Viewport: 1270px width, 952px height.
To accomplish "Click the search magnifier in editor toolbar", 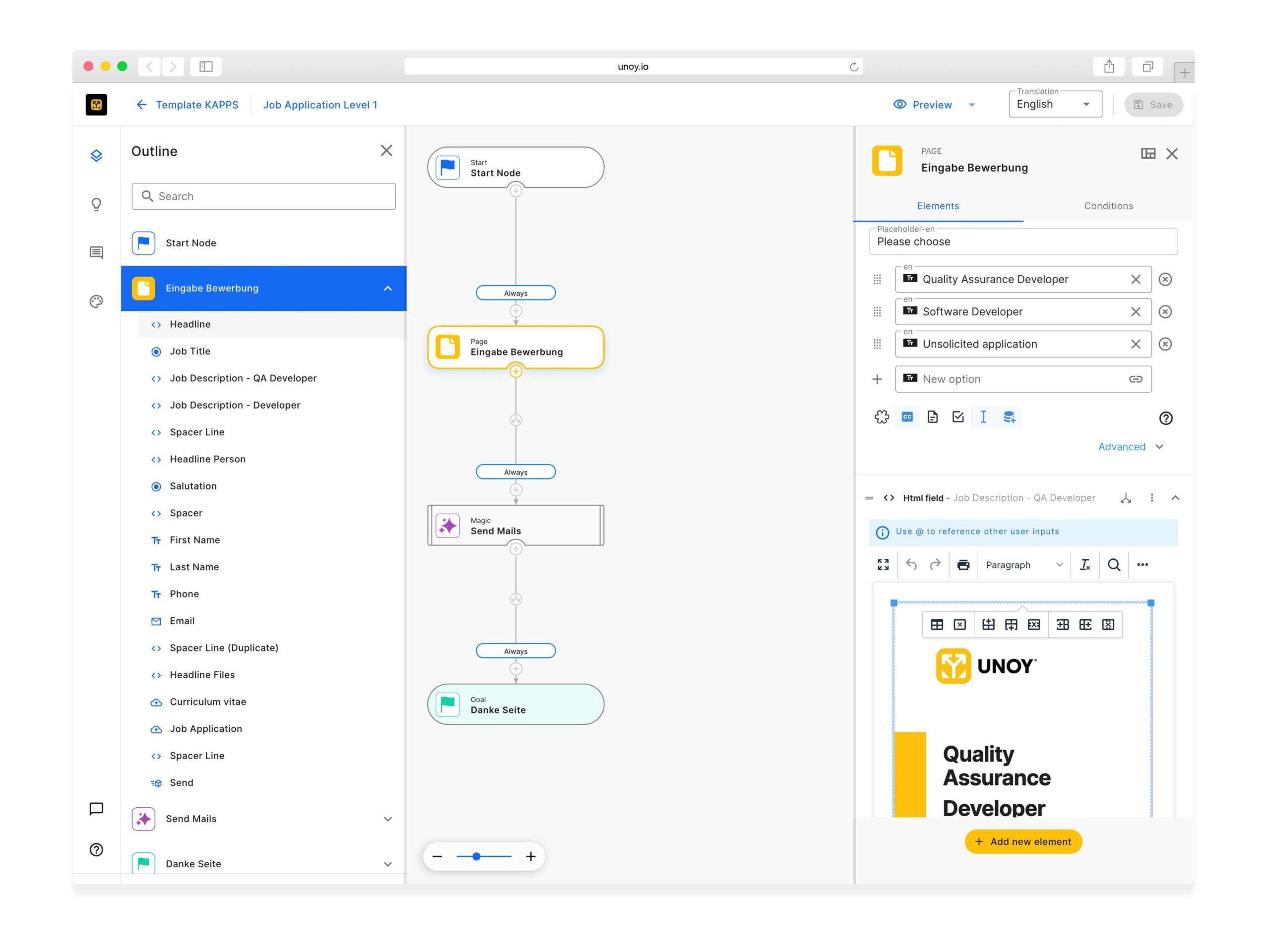I will click(x=1113, y=565).
